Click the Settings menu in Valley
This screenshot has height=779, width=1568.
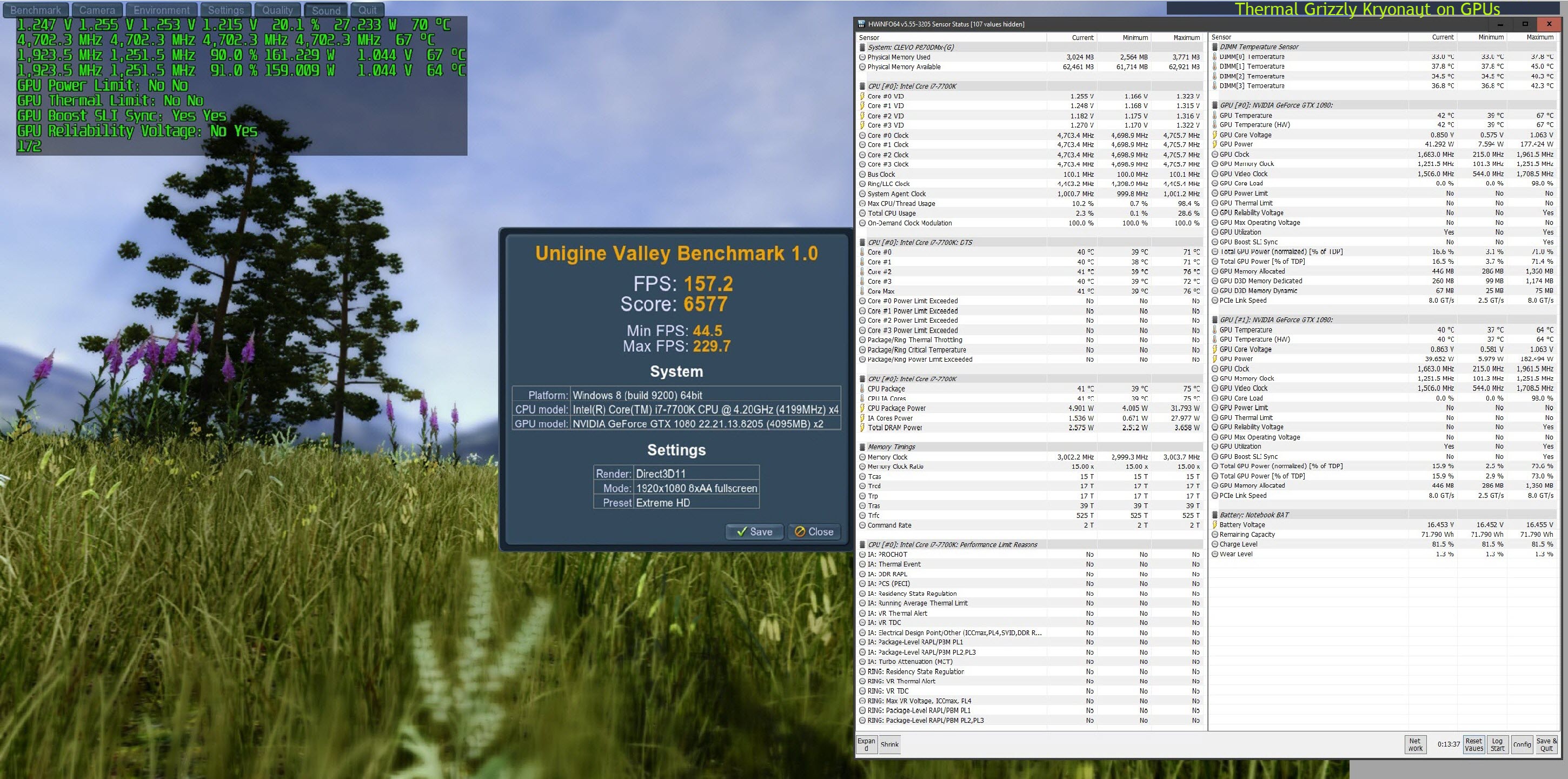[x=225, y=10]
